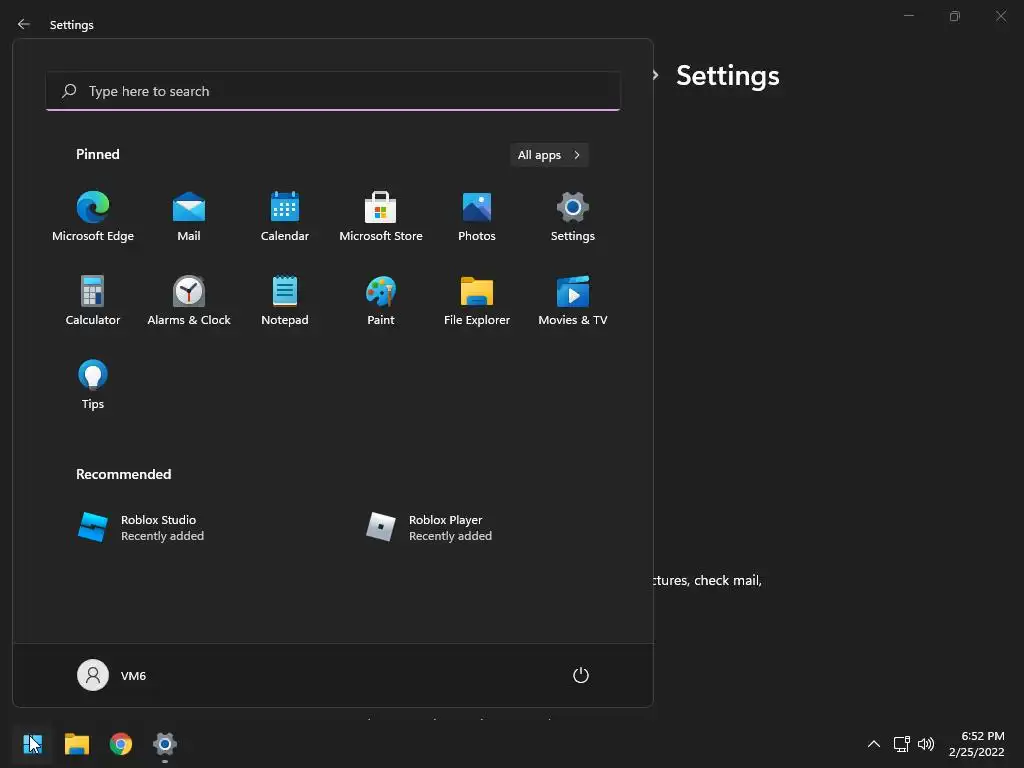Open the Calendar app
The height and width of the screenshot is (768, 1024).
click(x=285, y=217)
